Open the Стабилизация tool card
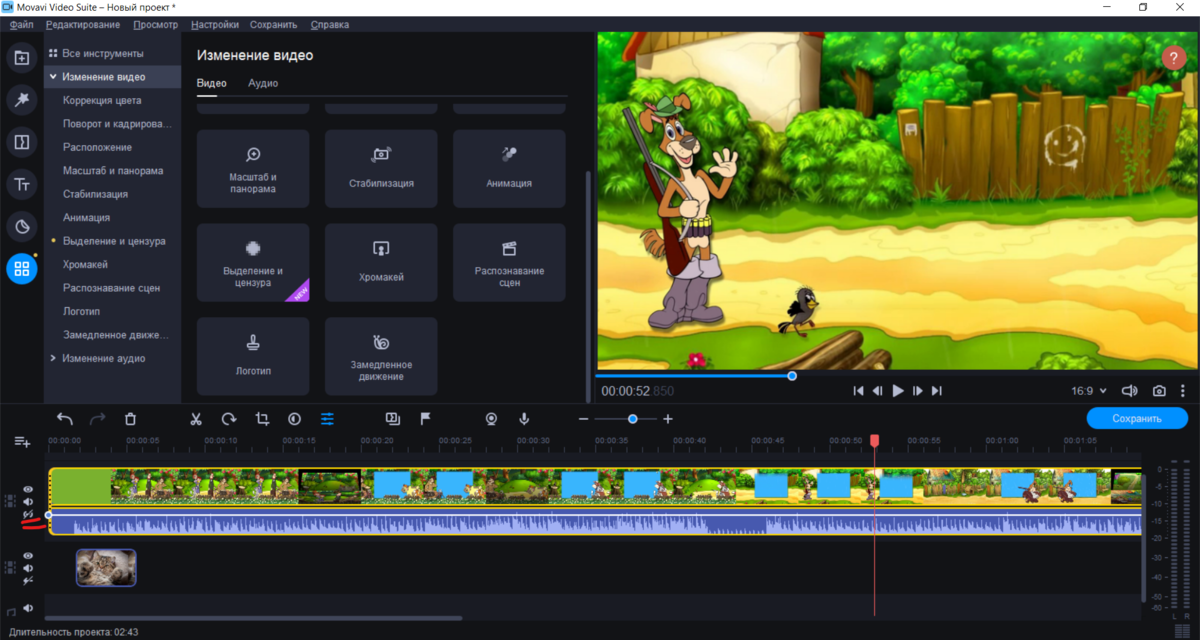1200x640 pixels. [381, 168]
